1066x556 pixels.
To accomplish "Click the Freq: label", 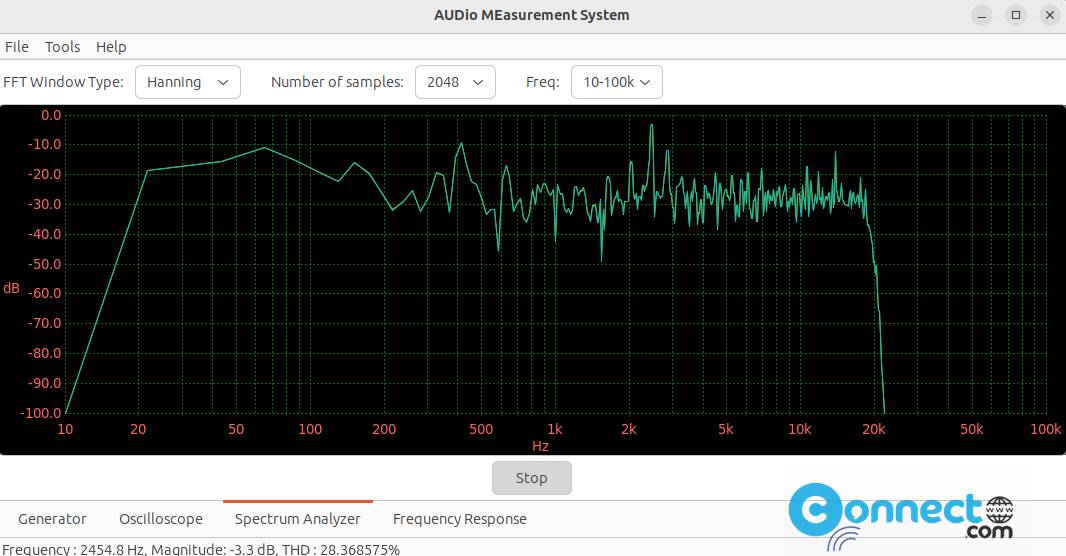I will [543, 82].
